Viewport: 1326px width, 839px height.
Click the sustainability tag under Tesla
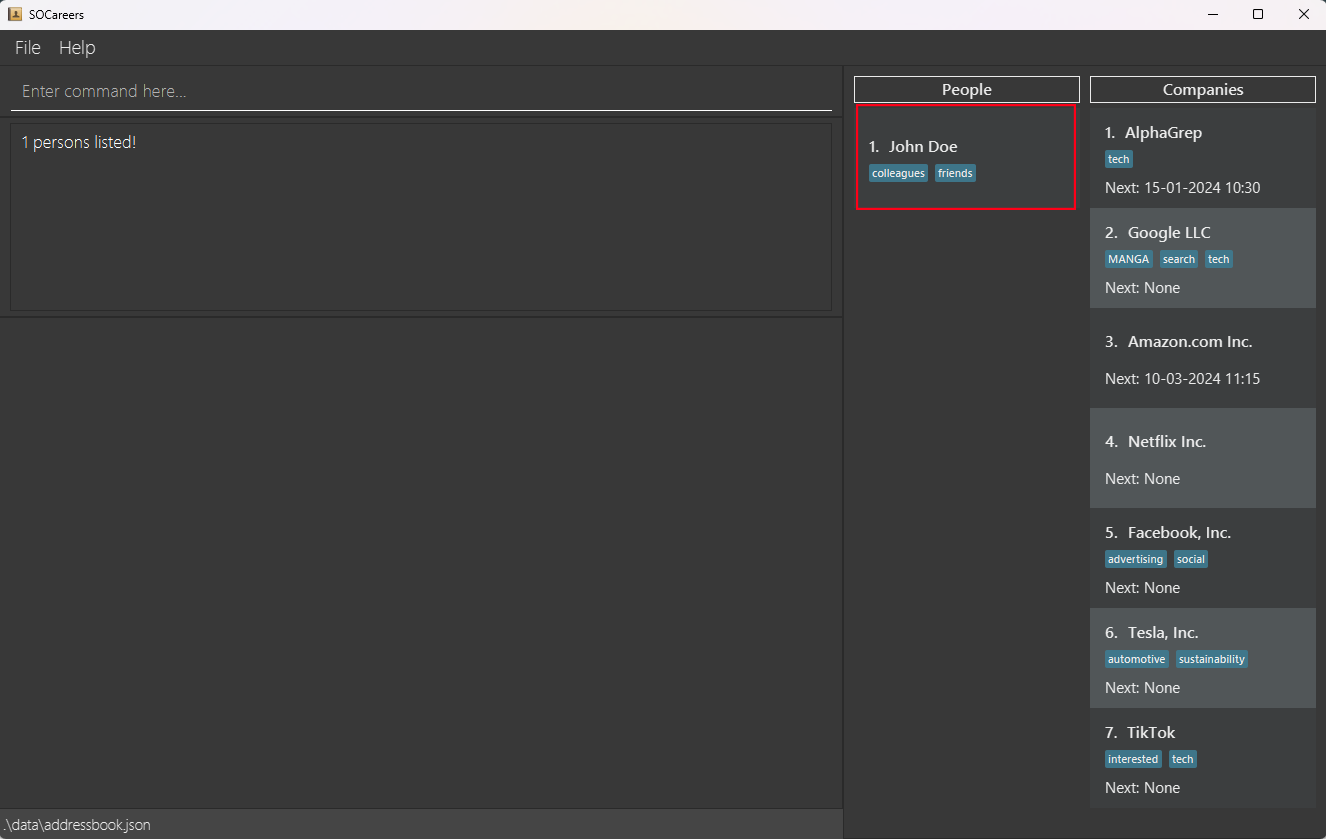tap(1211, 659)
